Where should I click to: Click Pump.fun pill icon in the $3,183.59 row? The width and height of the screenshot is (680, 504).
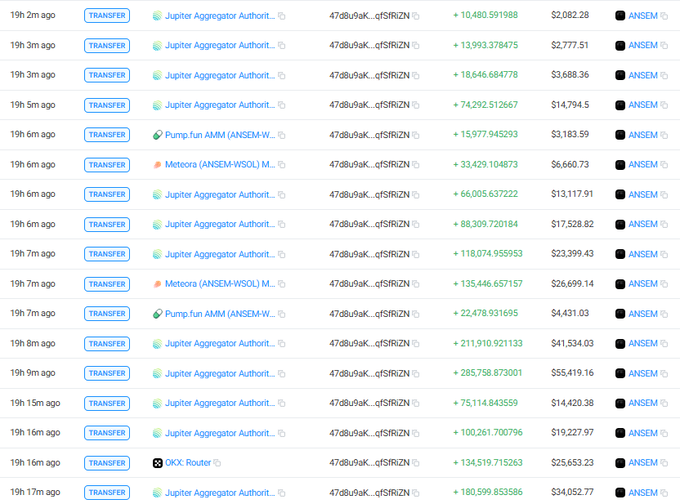point(157,135)
